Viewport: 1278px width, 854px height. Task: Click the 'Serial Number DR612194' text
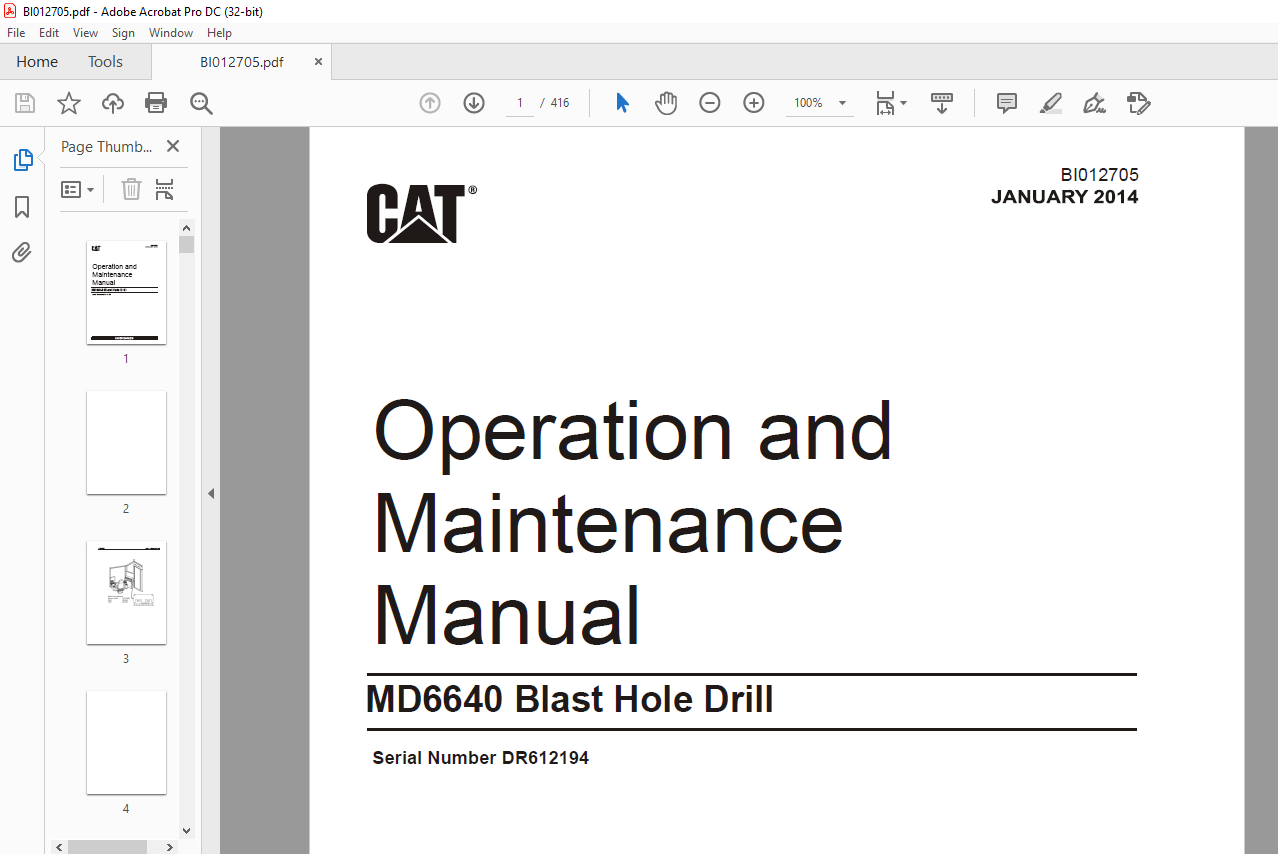point(481,758)
